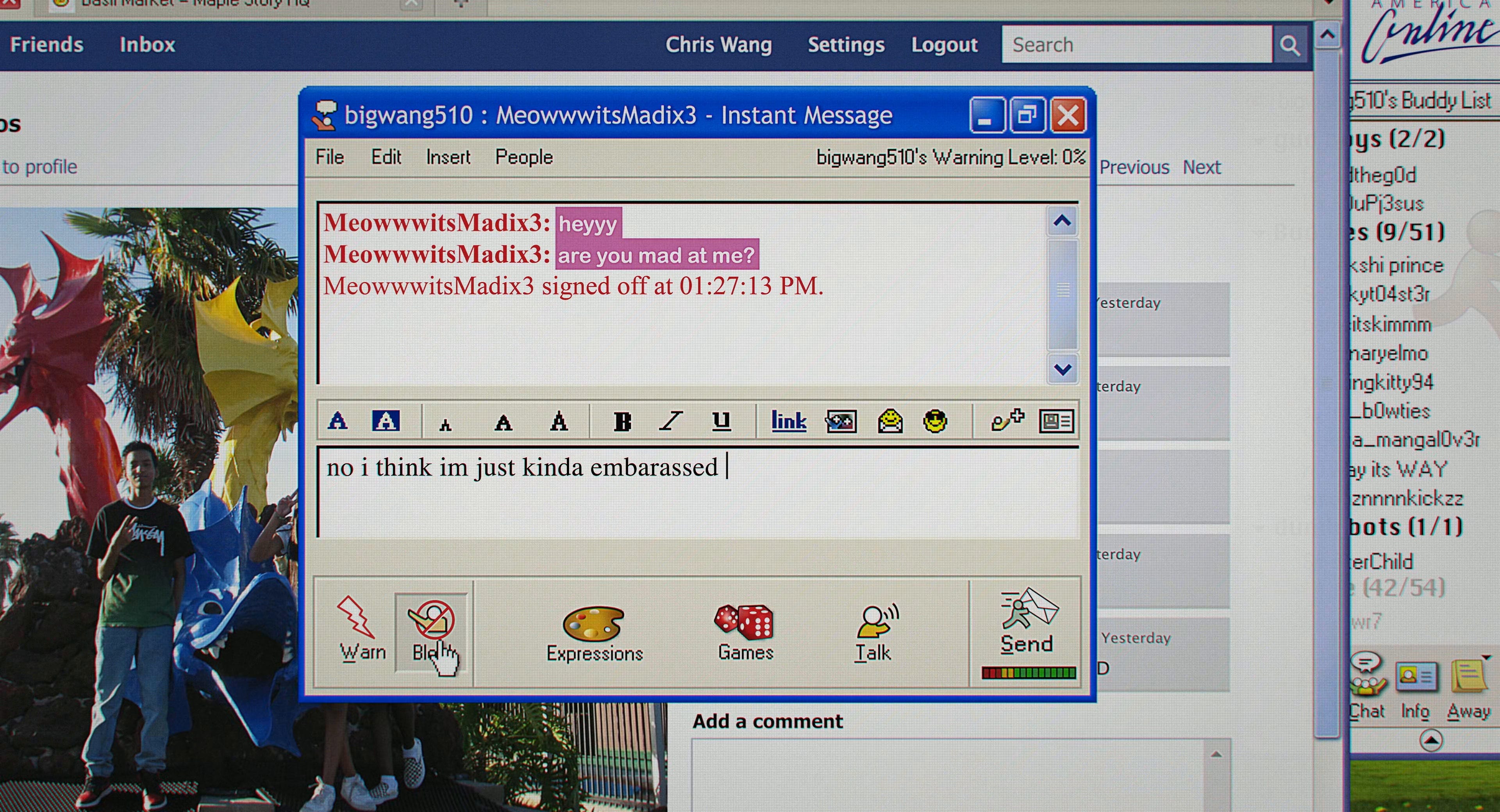Open the People menu
1500x812 pixels.
523,157
